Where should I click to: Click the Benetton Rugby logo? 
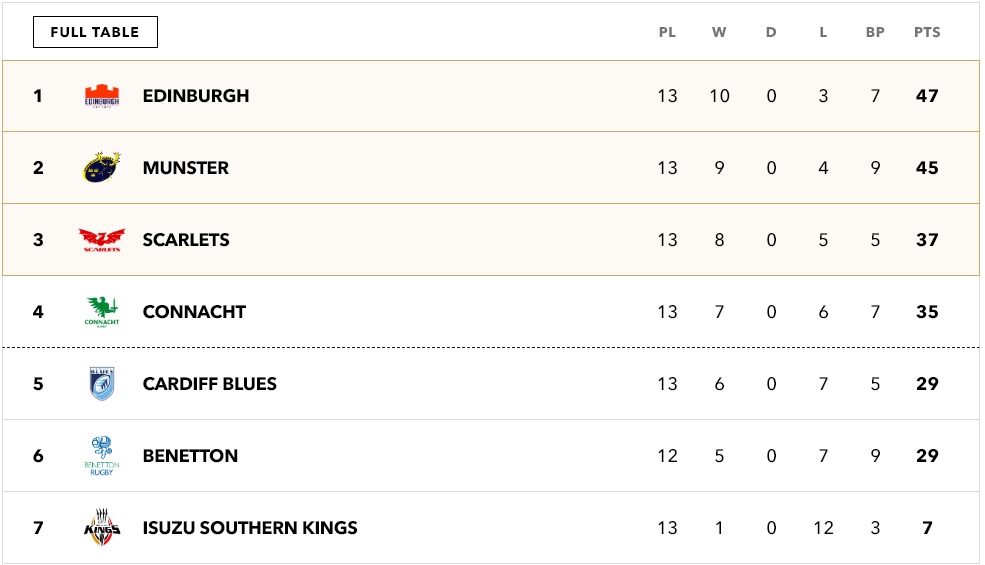(102, 456)
